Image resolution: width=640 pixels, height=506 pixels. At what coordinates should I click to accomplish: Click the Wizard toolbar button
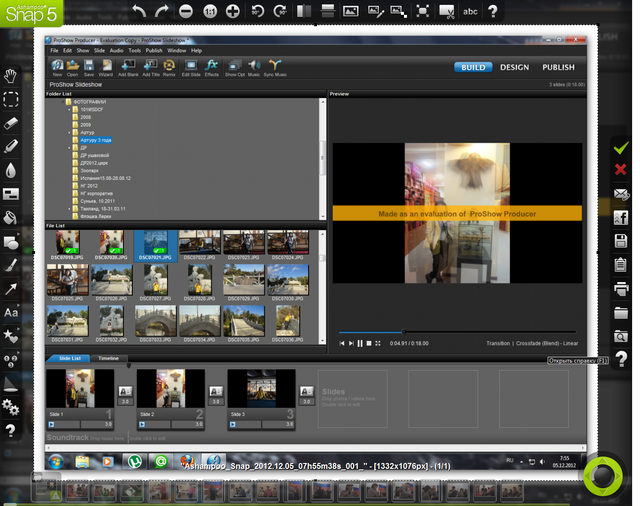tap(106, 68)
